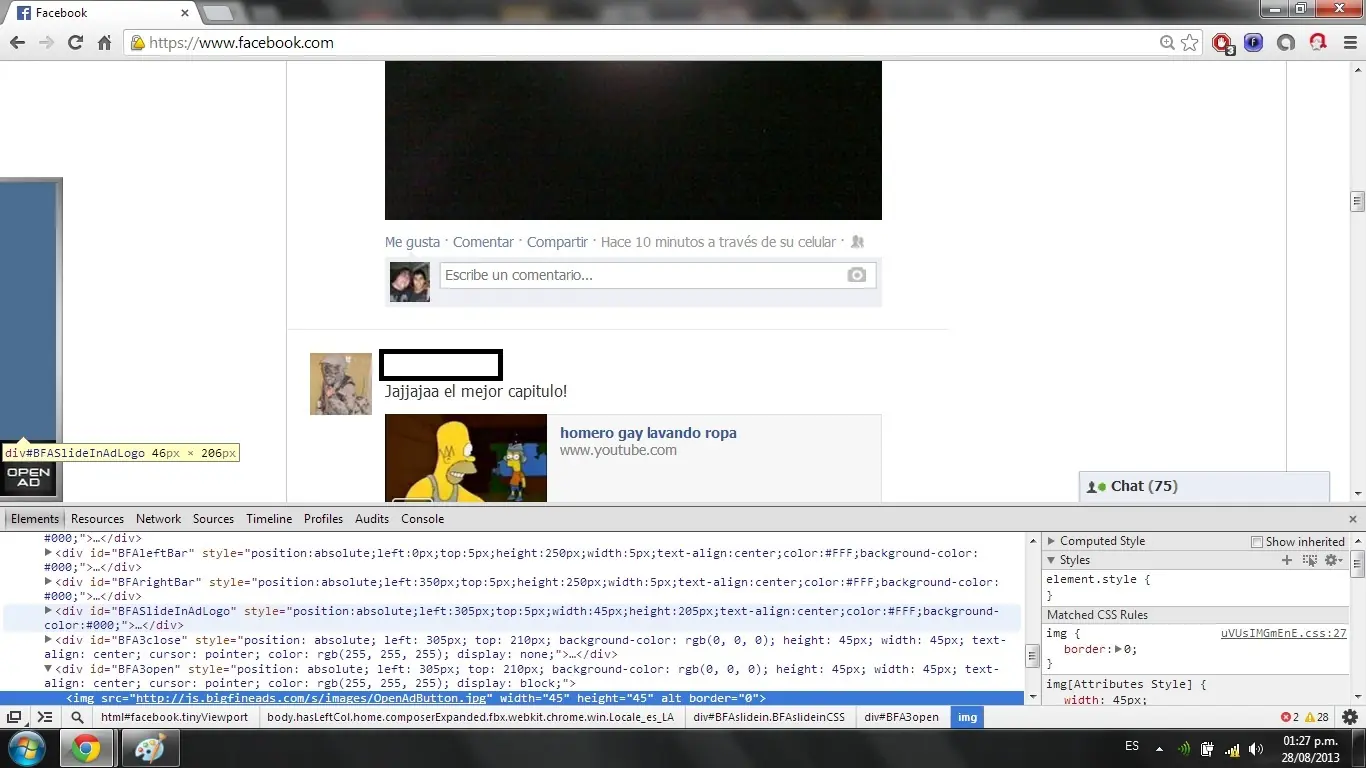Click the blue F extension icon
The height and width of the screenshot is (768, 1366).
point(1254,43)
